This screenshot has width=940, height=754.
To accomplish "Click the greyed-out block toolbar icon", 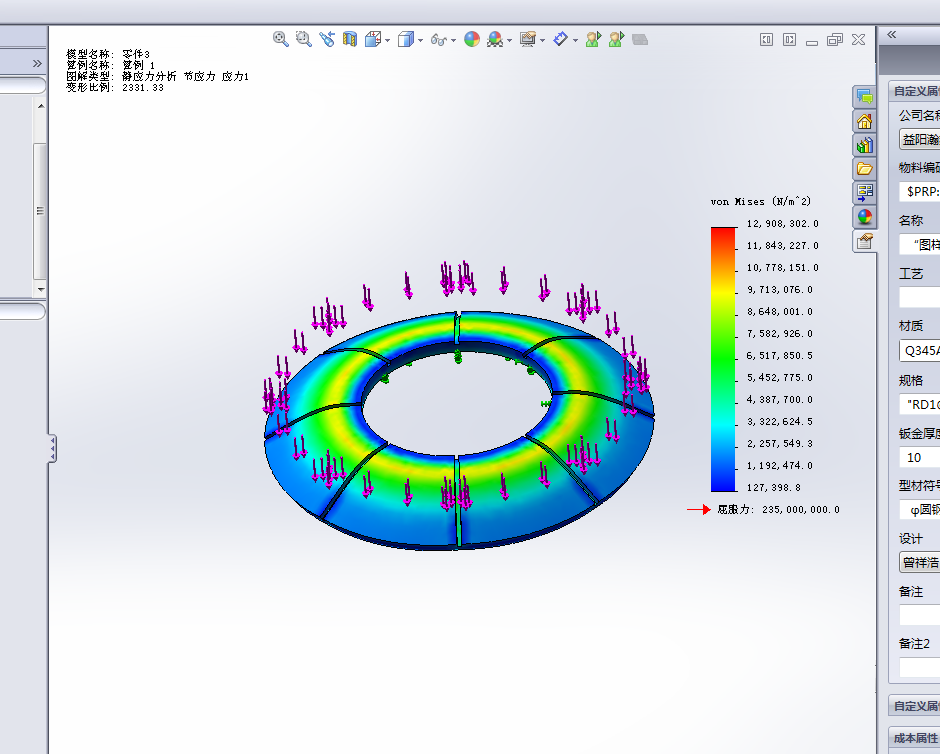I will point(640,40).
